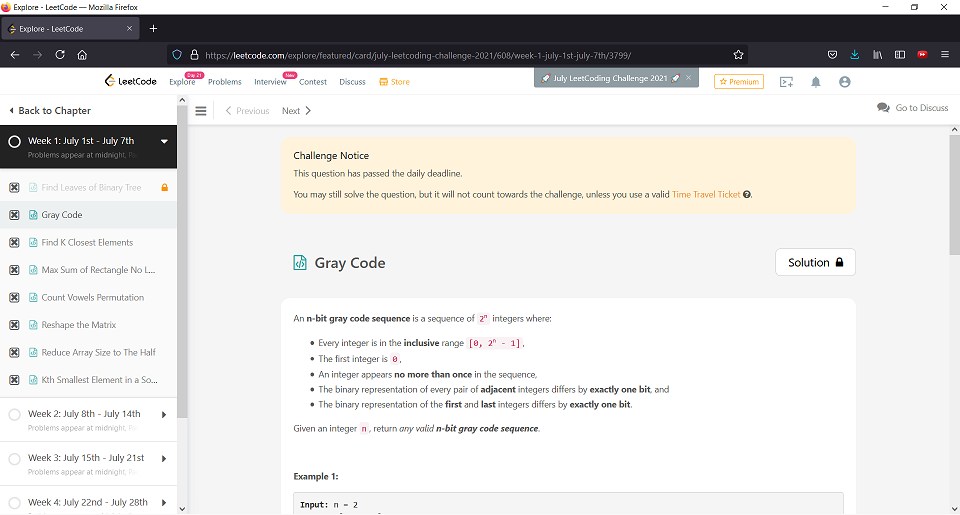The image size is (960, 515).
Task: Click the main page vertical scrollbar thumb
Action: pos(954,195)
